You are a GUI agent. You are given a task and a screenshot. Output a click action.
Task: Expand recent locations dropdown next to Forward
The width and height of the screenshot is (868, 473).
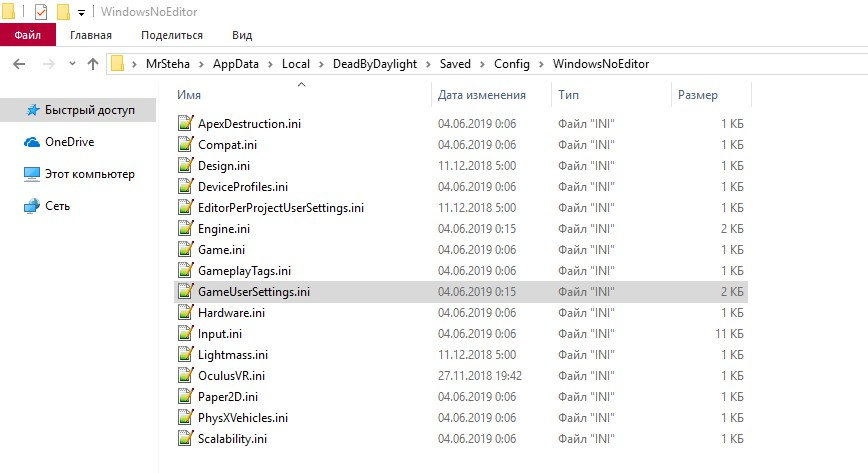[x=71, y=64]
